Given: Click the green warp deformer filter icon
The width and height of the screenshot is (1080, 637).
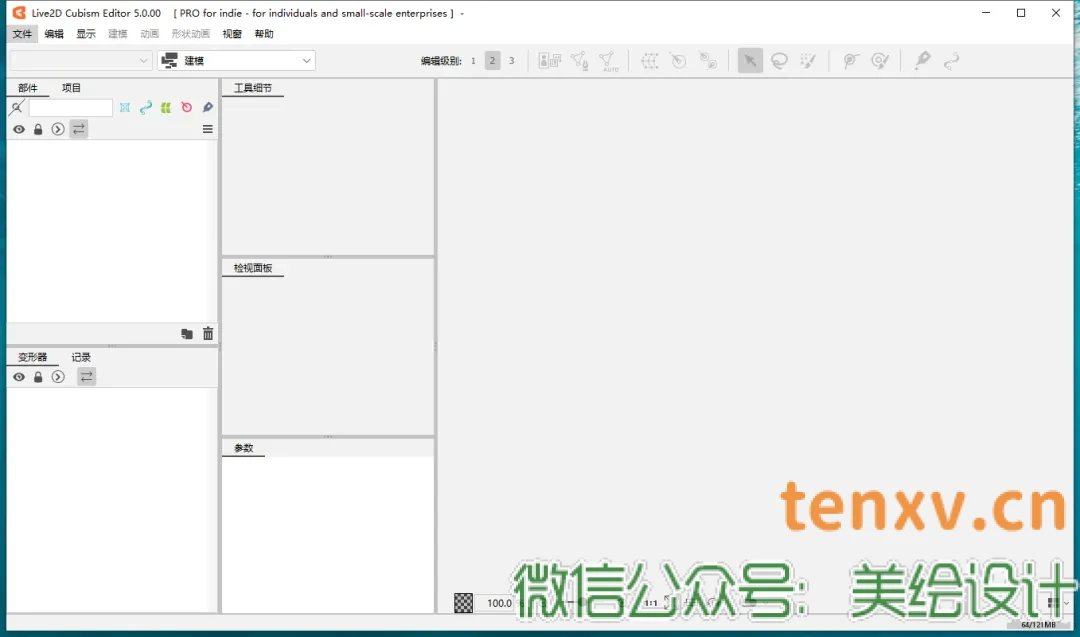Looking at the screenshot, I should click(166, 107).
